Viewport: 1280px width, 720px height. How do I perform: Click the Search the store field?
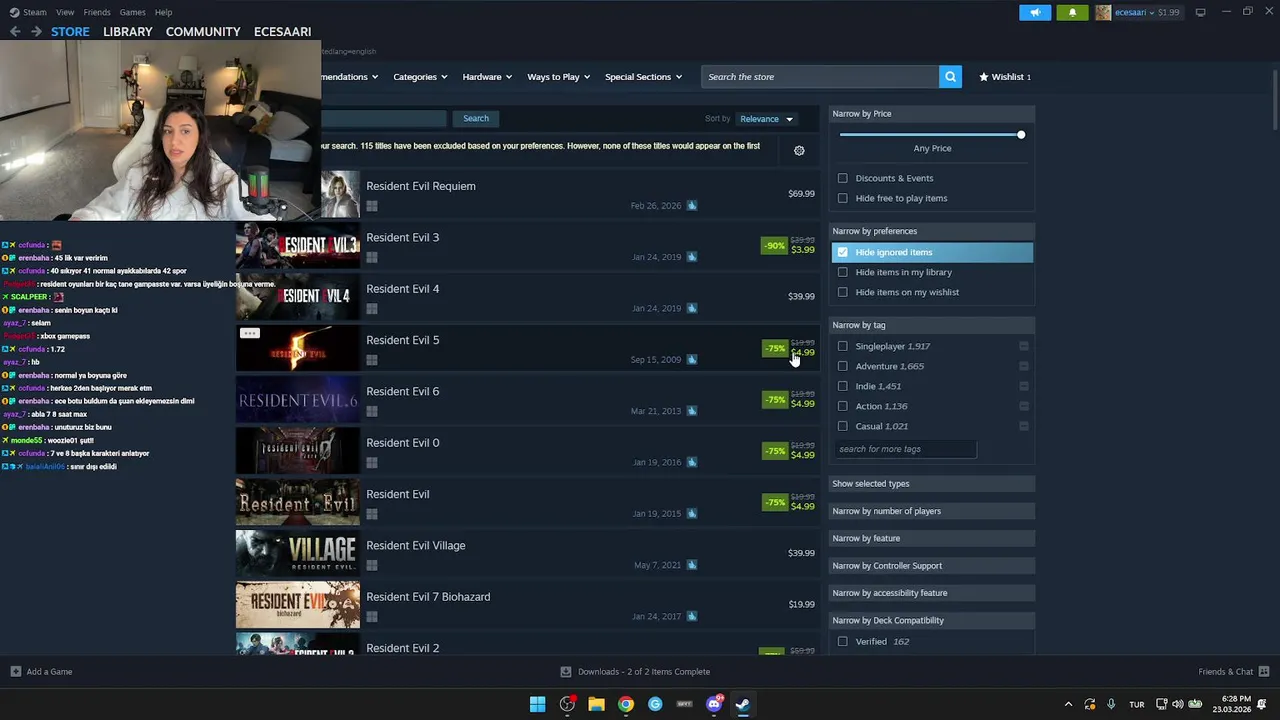[x=820, y=77]
